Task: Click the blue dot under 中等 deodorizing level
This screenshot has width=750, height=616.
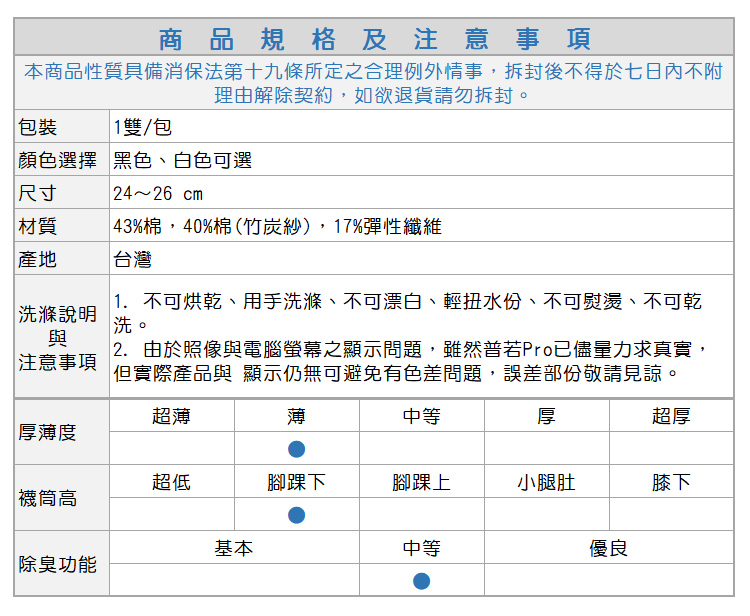Action: coord(421,581)
